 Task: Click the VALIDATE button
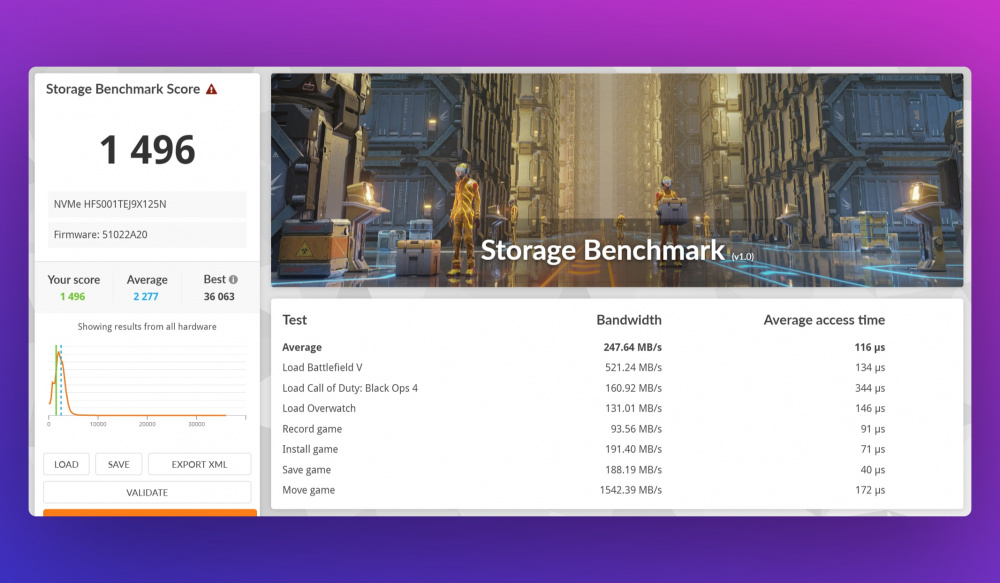click(x=147, y=492)
